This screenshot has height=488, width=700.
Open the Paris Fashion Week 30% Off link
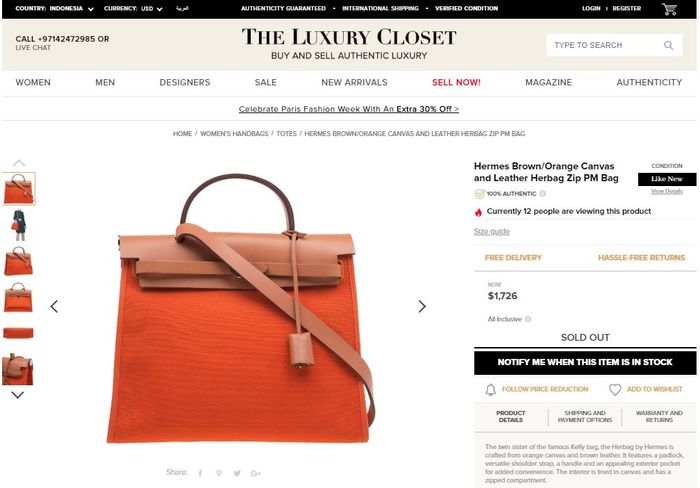tap(349, 109)
